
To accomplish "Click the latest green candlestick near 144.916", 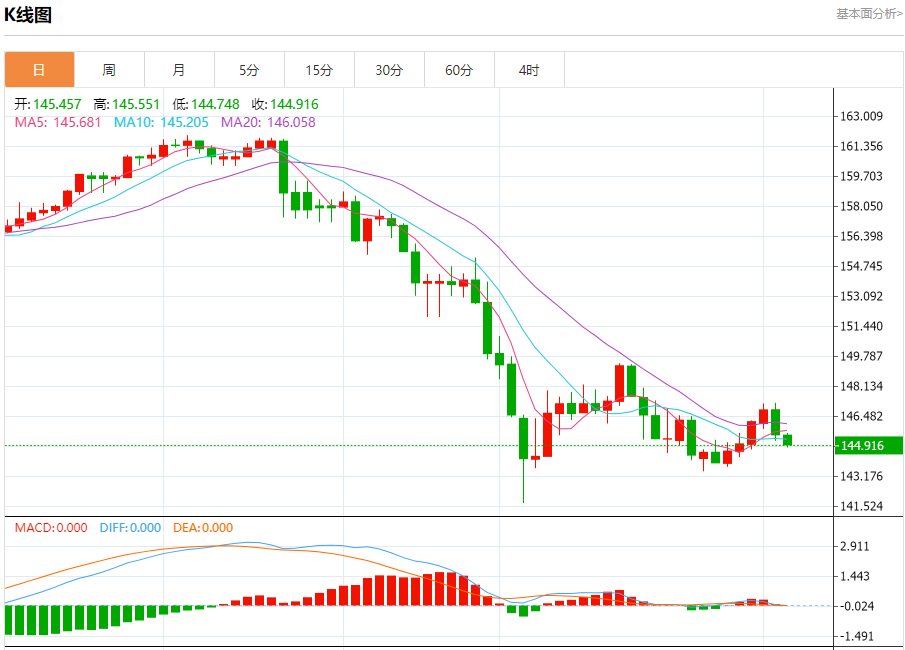I will (x=787, y=440).
